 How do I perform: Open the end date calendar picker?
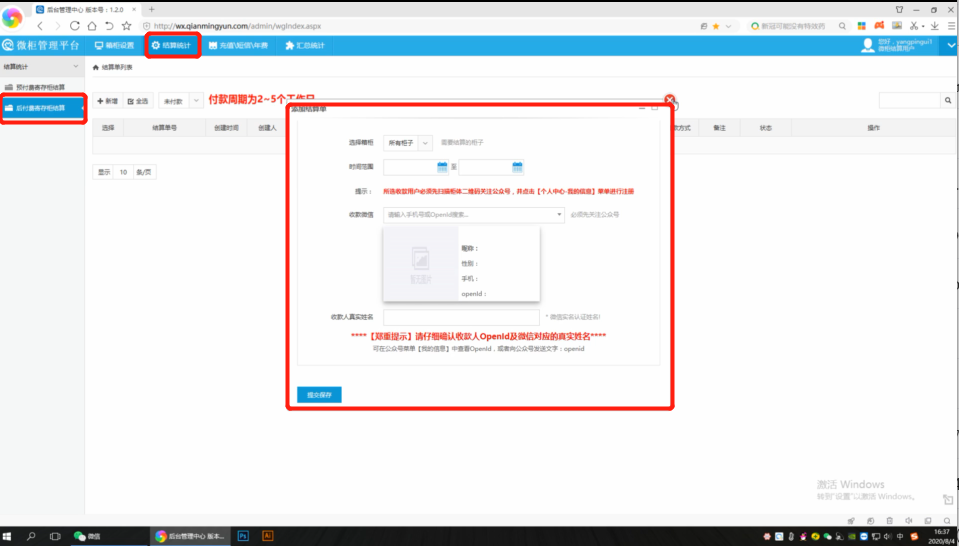(517, 168)
